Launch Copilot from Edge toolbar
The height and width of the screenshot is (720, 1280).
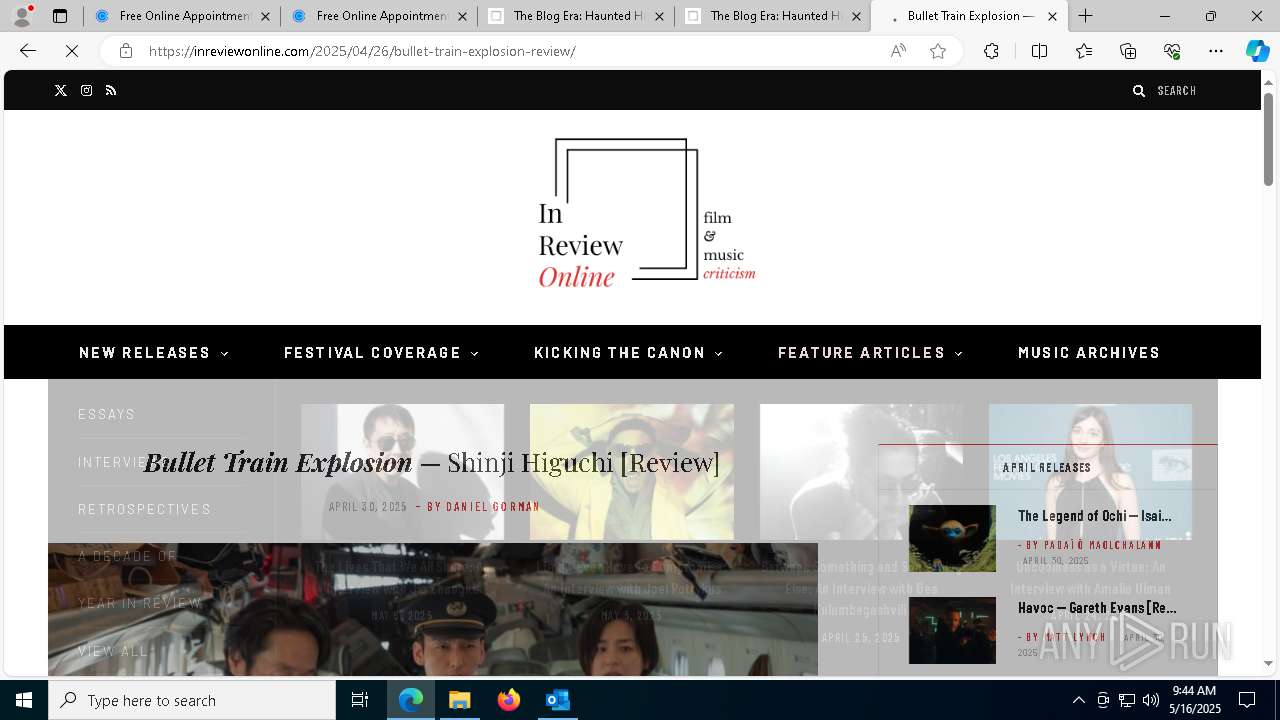(x=1257, y=51)
